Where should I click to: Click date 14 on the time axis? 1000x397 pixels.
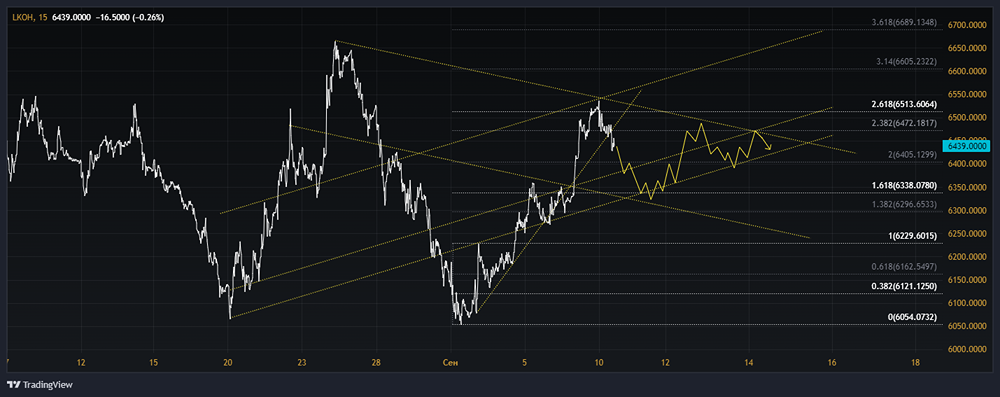(749, 363)
